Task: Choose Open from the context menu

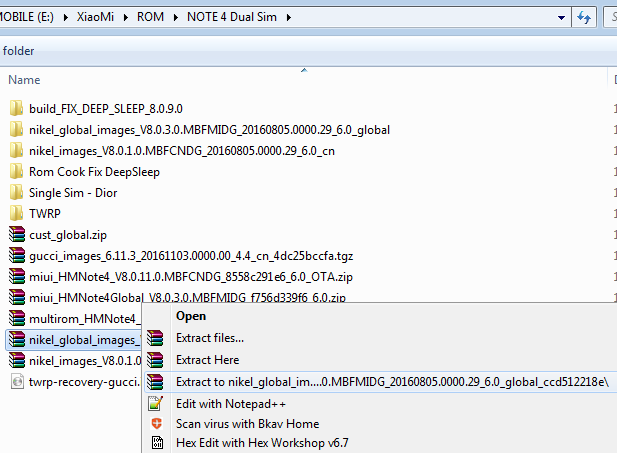Action: click(191, 316)
